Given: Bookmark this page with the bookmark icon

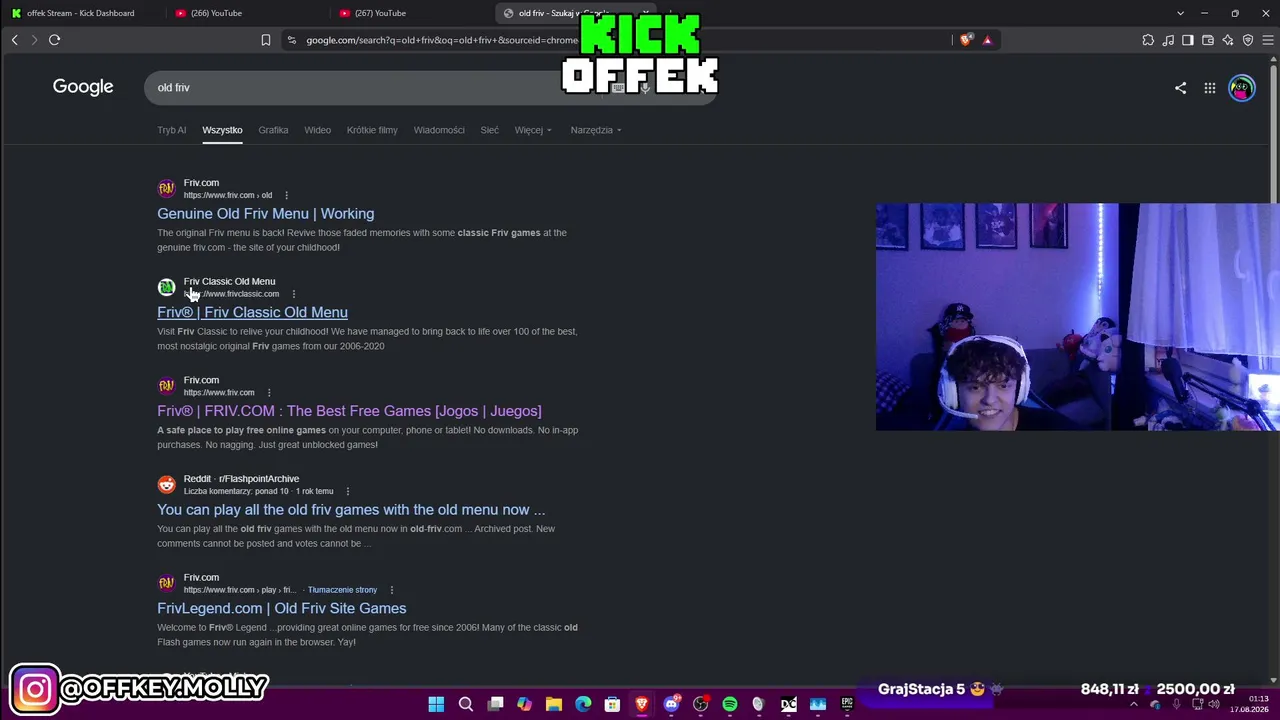Looking at the screenshot, I should pos(266,40).
